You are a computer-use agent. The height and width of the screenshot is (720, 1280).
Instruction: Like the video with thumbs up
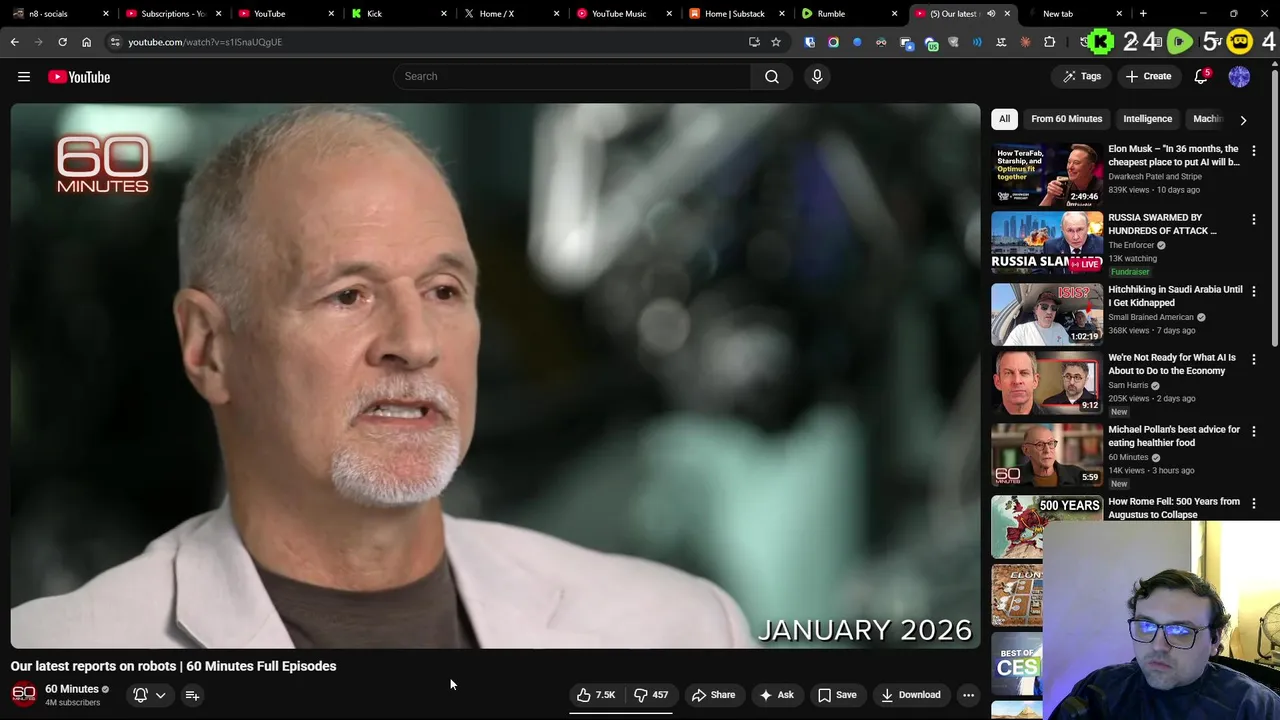[x=596, y=695]
